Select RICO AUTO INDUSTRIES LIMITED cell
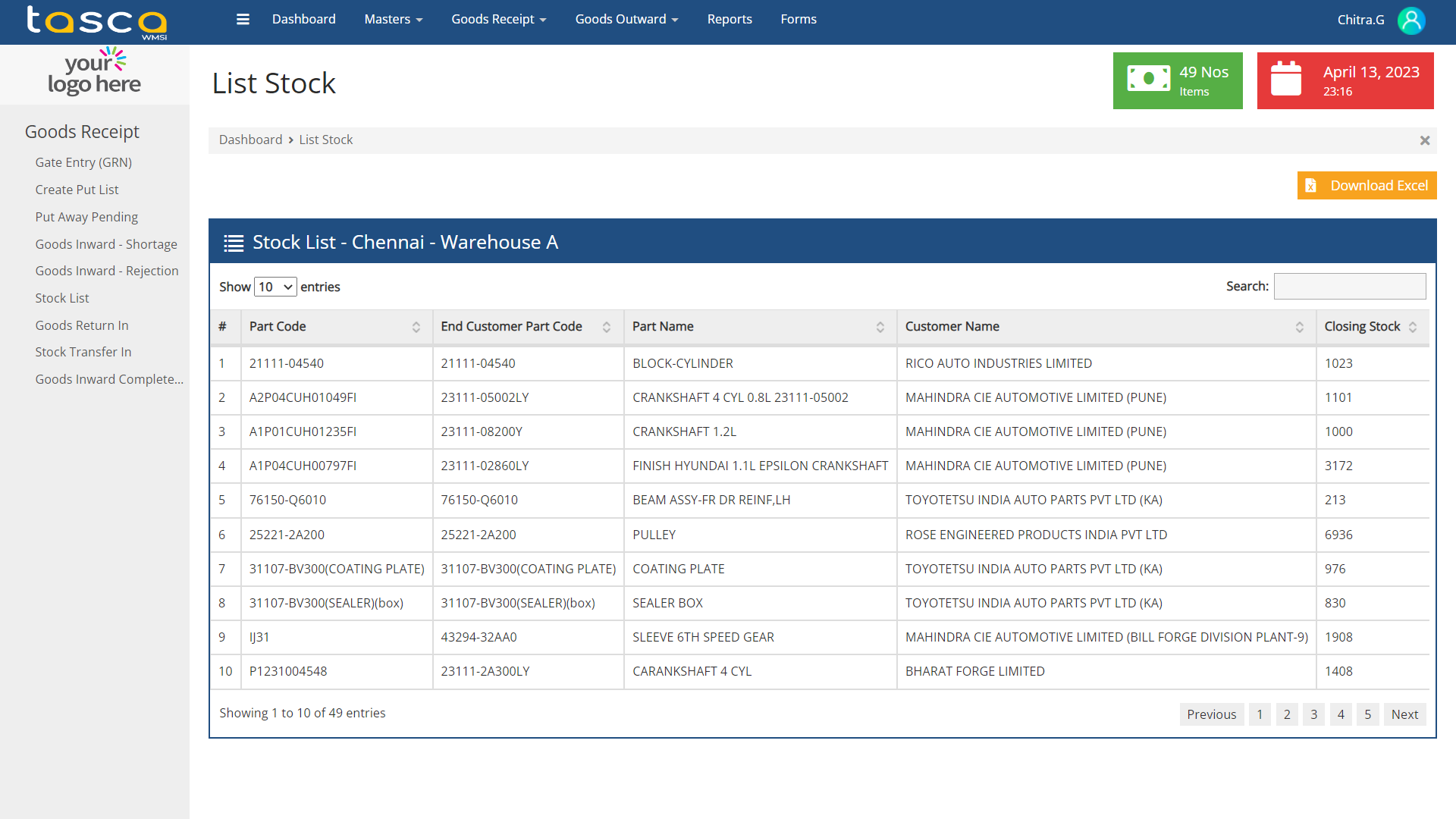The height and width of the screenshot is (819, 1456). pos(1106,364)
